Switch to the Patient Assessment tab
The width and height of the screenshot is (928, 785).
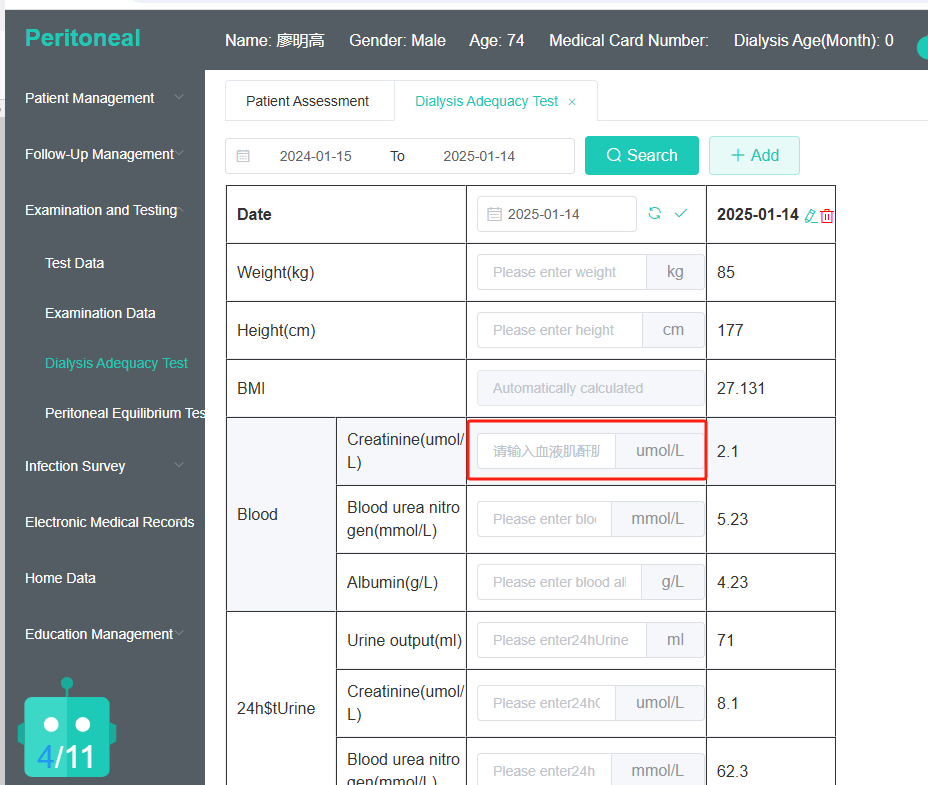tap(308, 101)
